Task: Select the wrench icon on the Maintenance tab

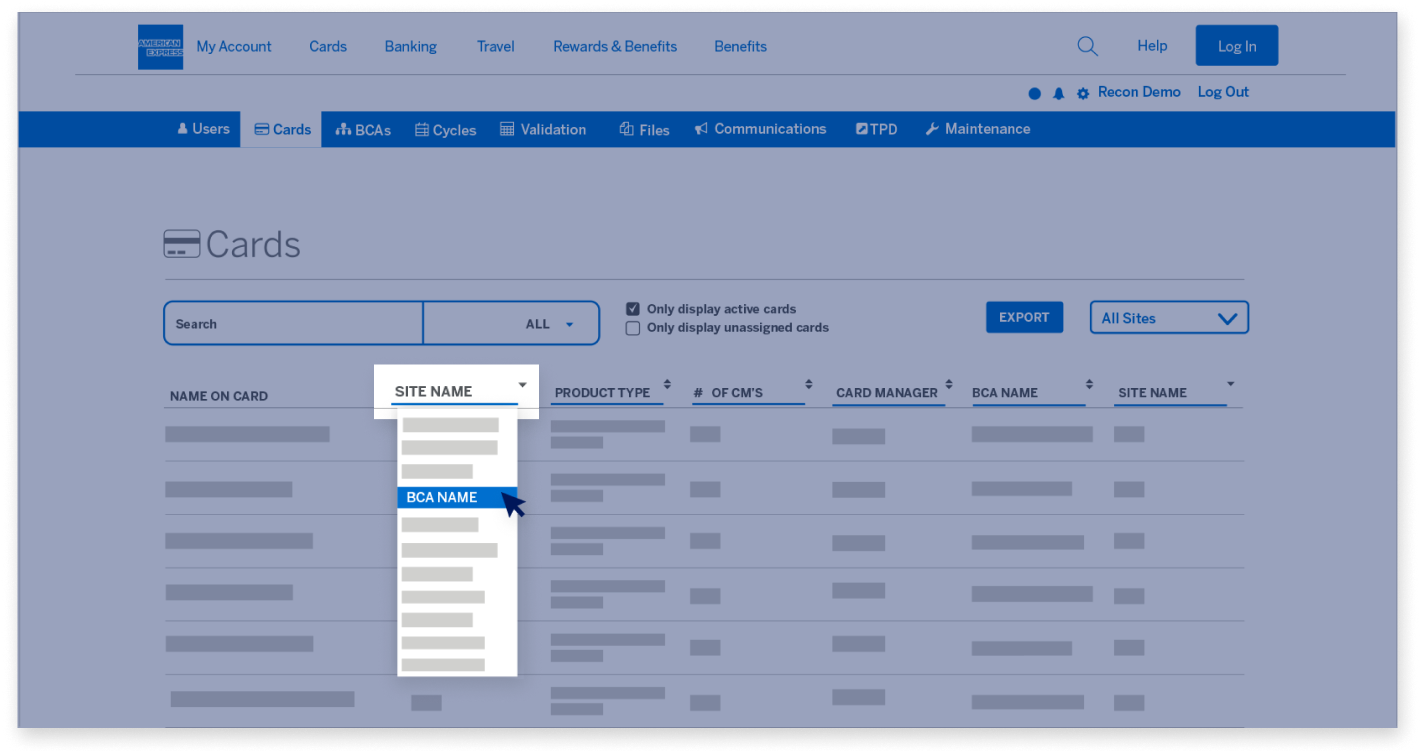Action: (x=932, y=128)
